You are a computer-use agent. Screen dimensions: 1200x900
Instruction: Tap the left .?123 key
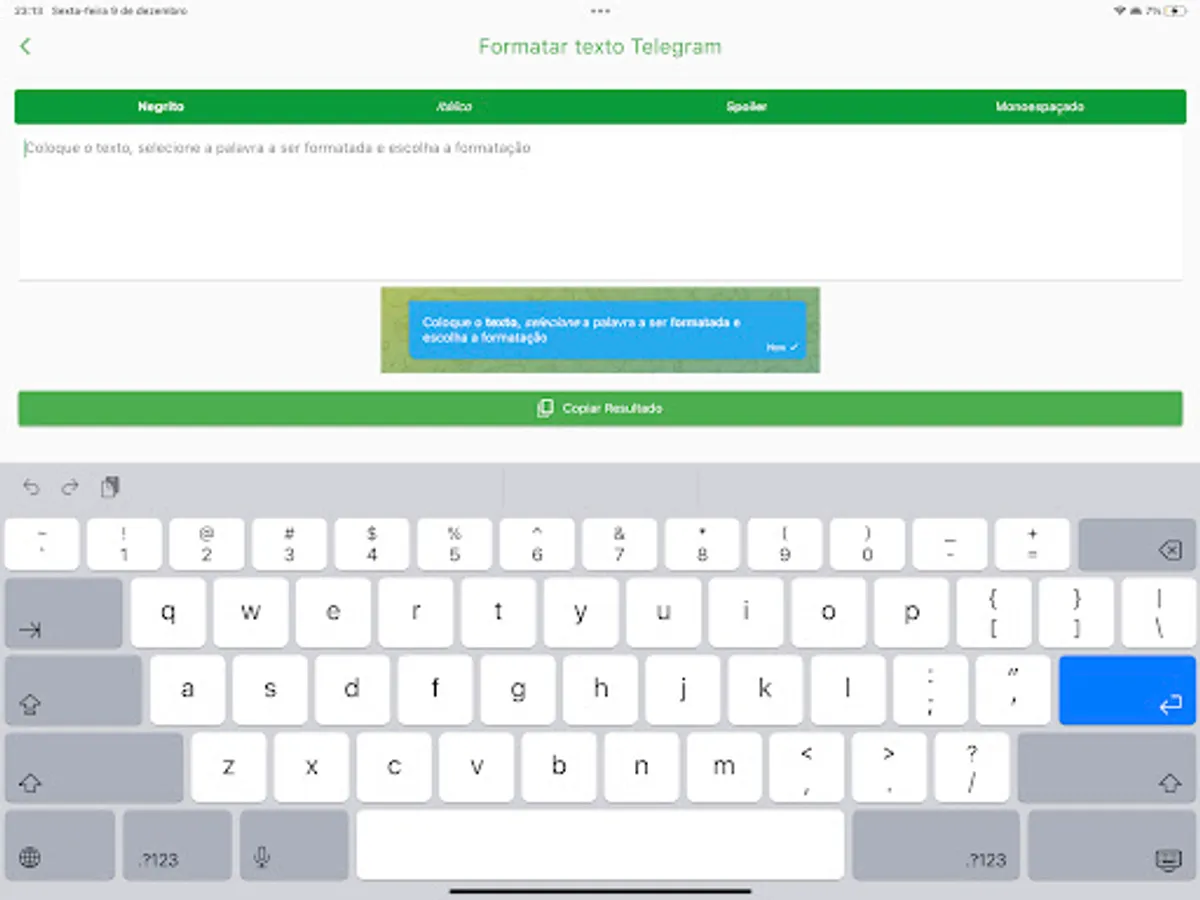[177, 845]
